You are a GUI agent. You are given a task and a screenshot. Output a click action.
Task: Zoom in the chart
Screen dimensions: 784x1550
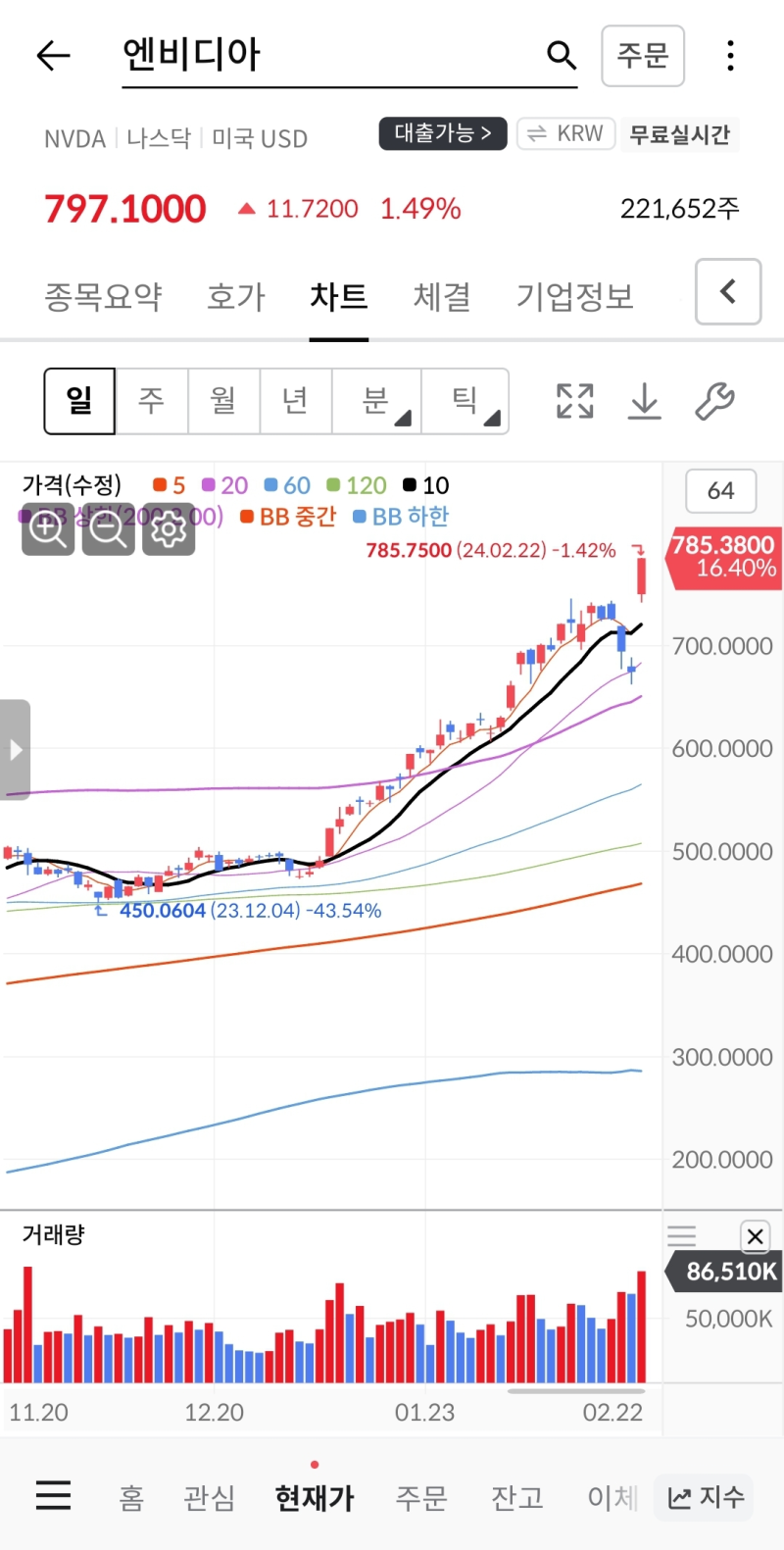pyautogui.click(x=48, y=529)
